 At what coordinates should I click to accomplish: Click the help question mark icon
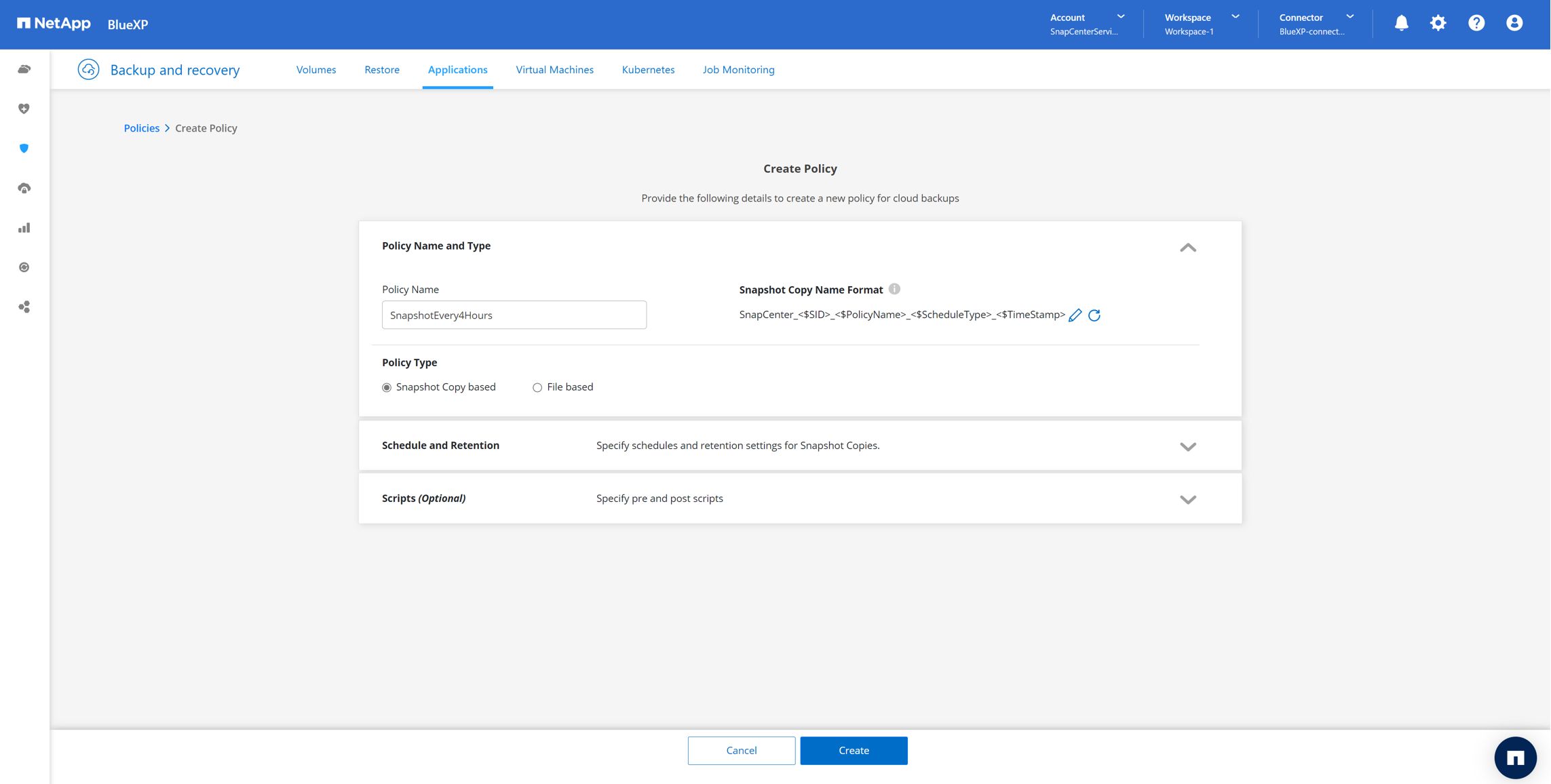click(1476, 24)
